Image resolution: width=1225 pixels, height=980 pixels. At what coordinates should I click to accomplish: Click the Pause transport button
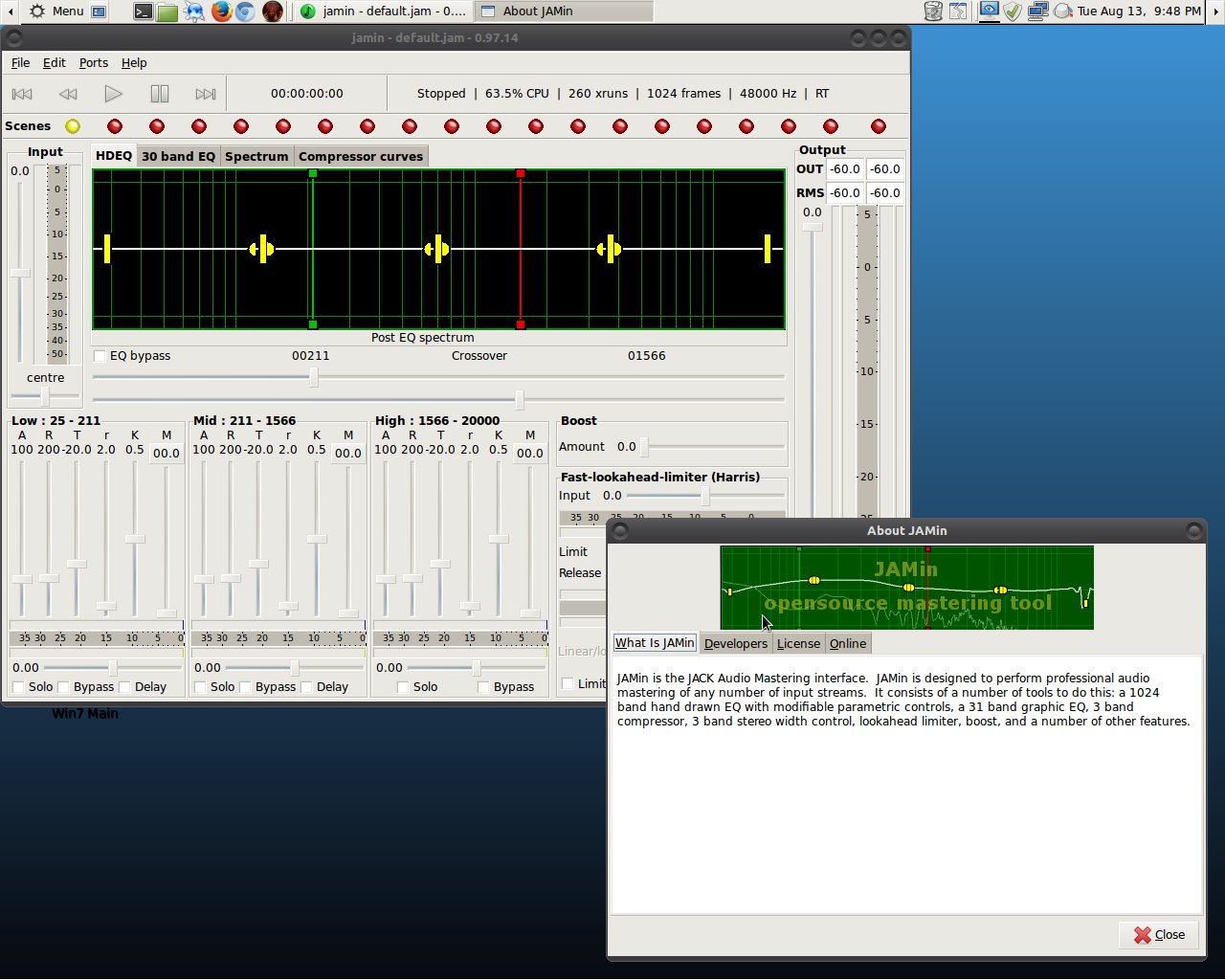click(x=159, y=93)
